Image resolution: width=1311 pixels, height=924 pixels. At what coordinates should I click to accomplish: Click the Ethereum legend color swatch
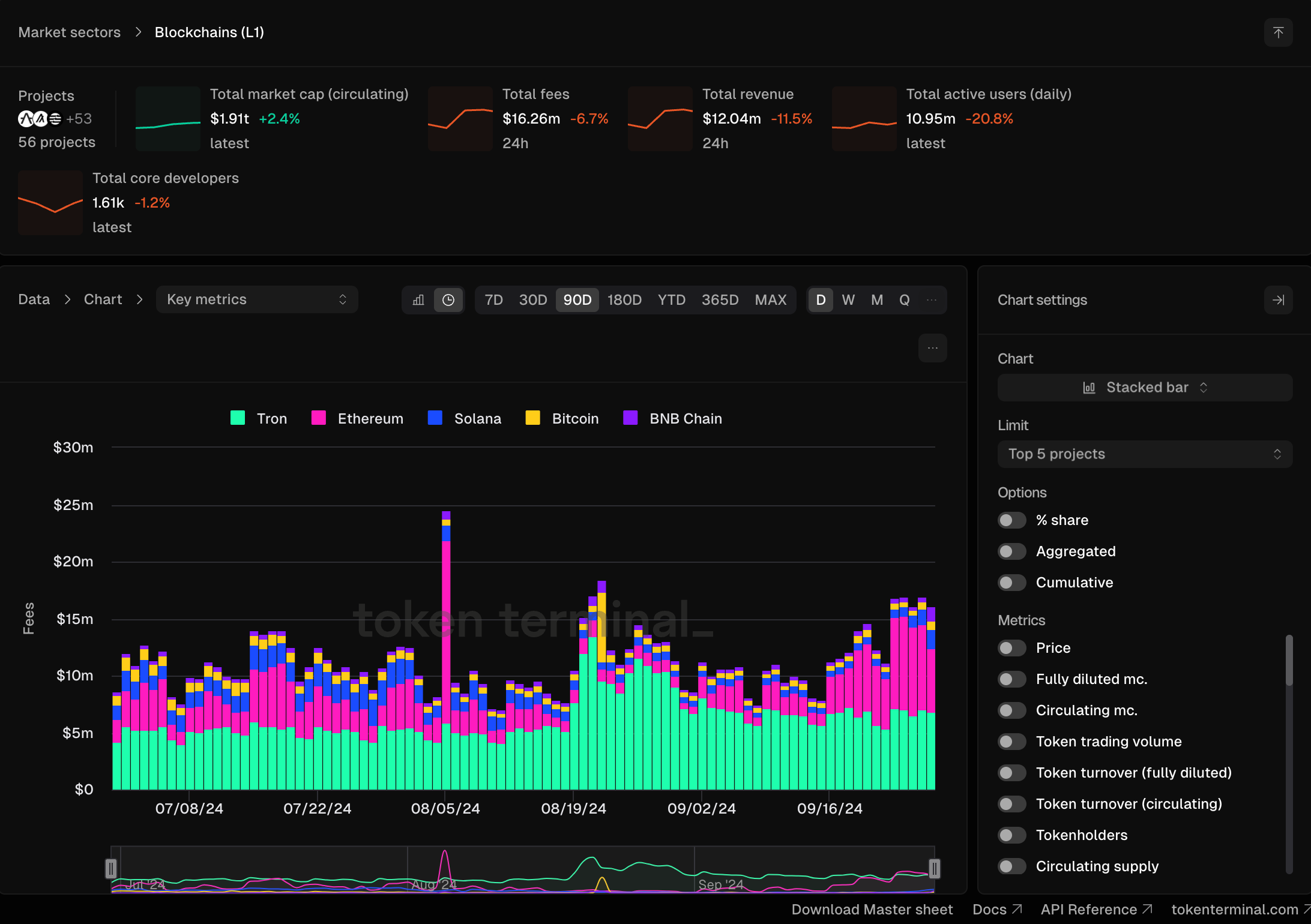(319, 418)
